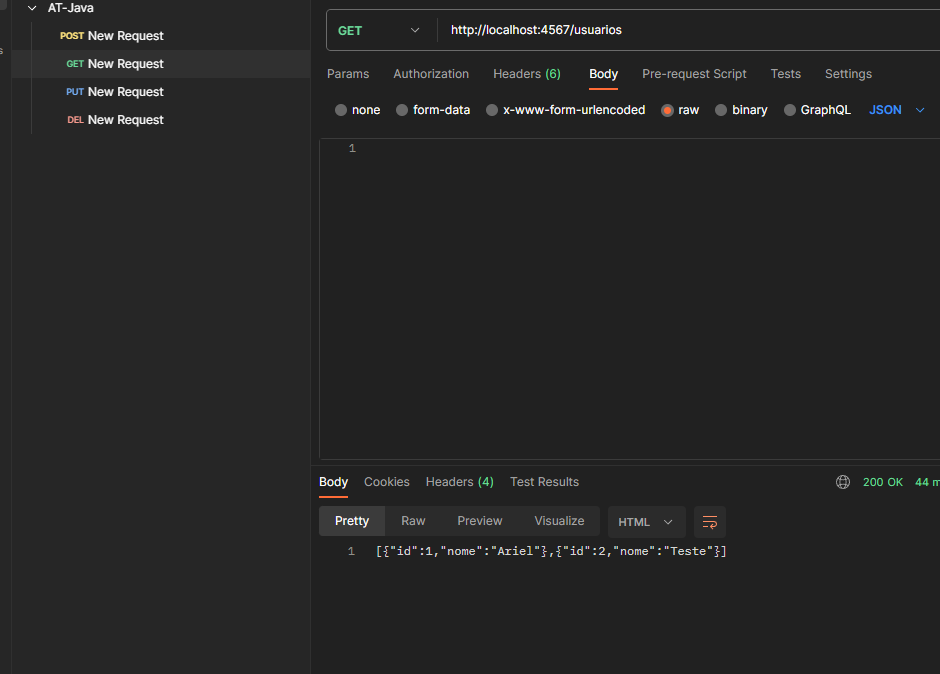Switch response view to Visualize
This screenshot has height=674, width=940.
tap(559, 521)
